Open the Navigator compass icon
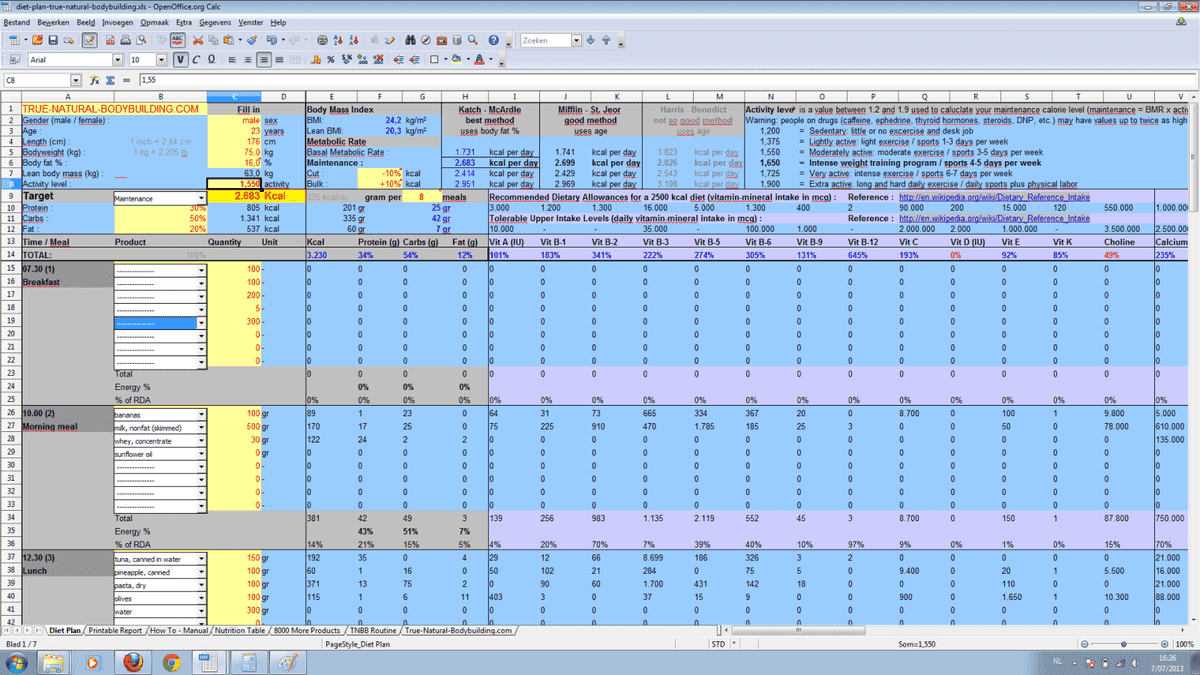The image size is (1200, 675). point(427,40)
